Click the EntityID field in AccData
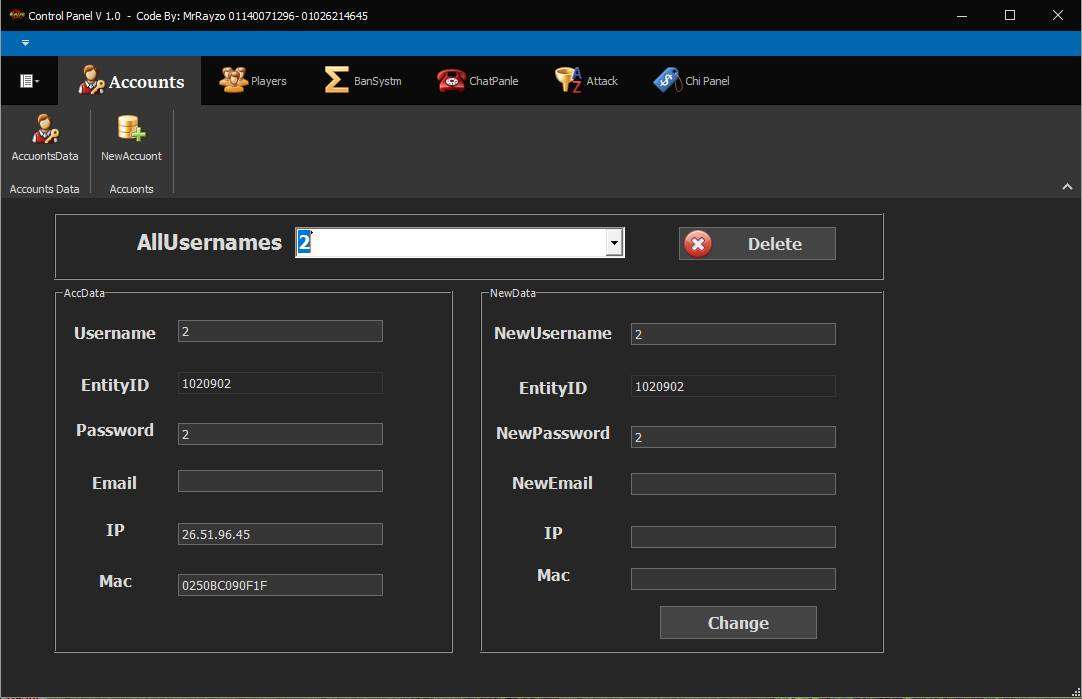 (280, 383)
